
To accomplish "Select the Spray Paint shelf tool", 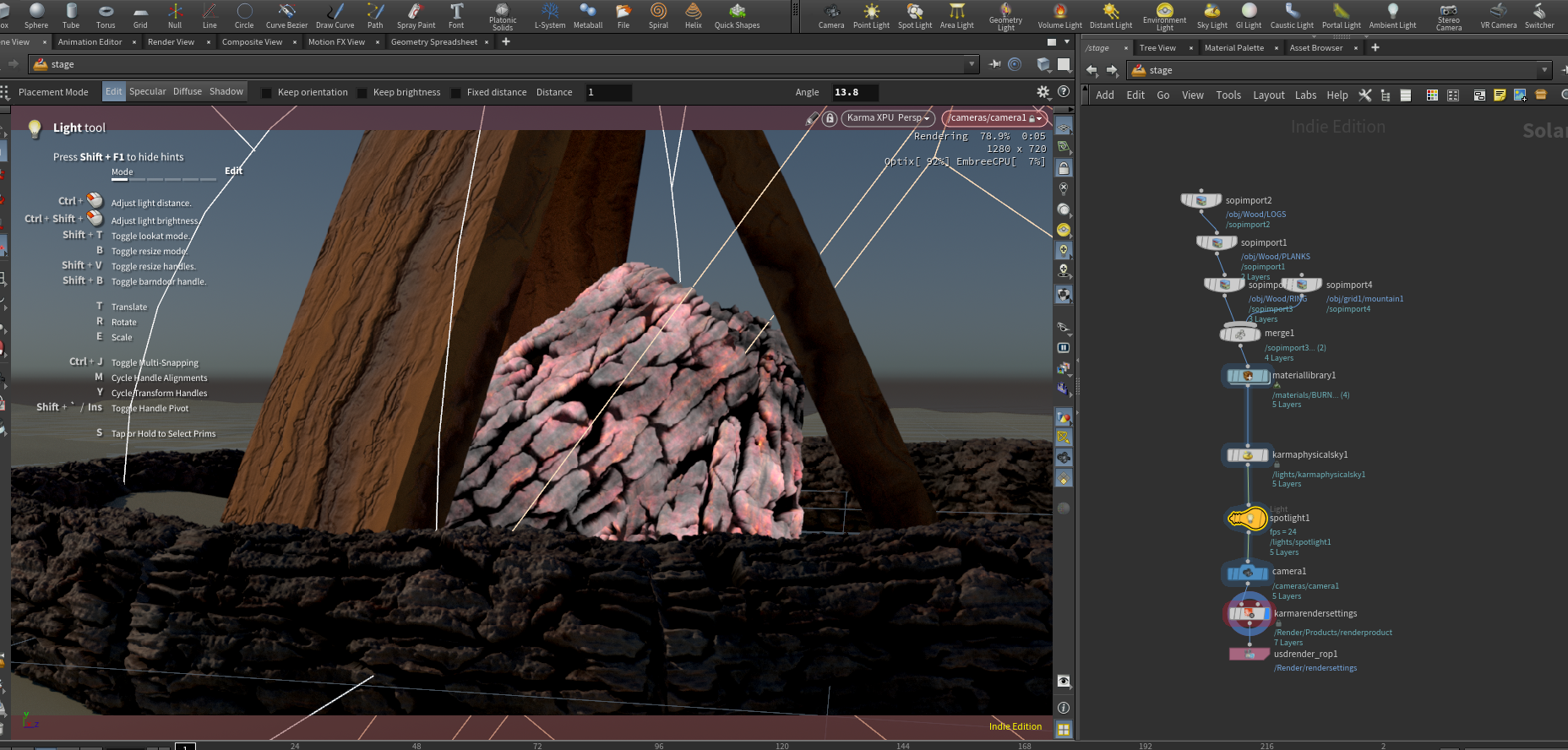I will [x=416, y=15].
